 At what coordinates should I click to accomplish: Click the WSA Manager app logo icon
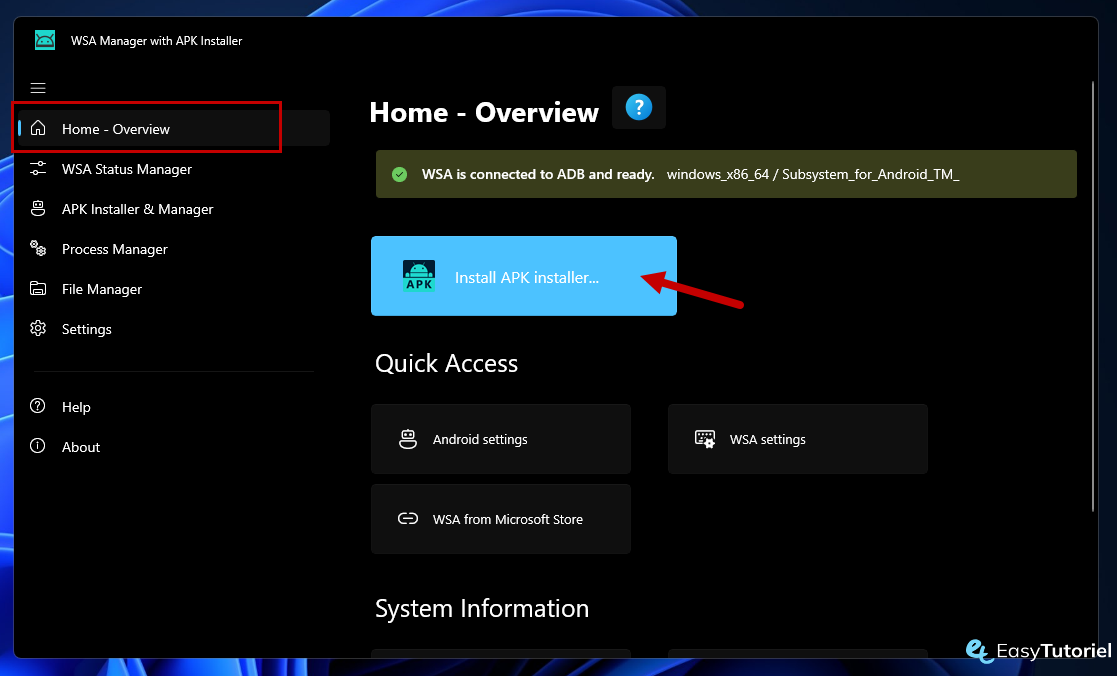[x=45, y=40]
